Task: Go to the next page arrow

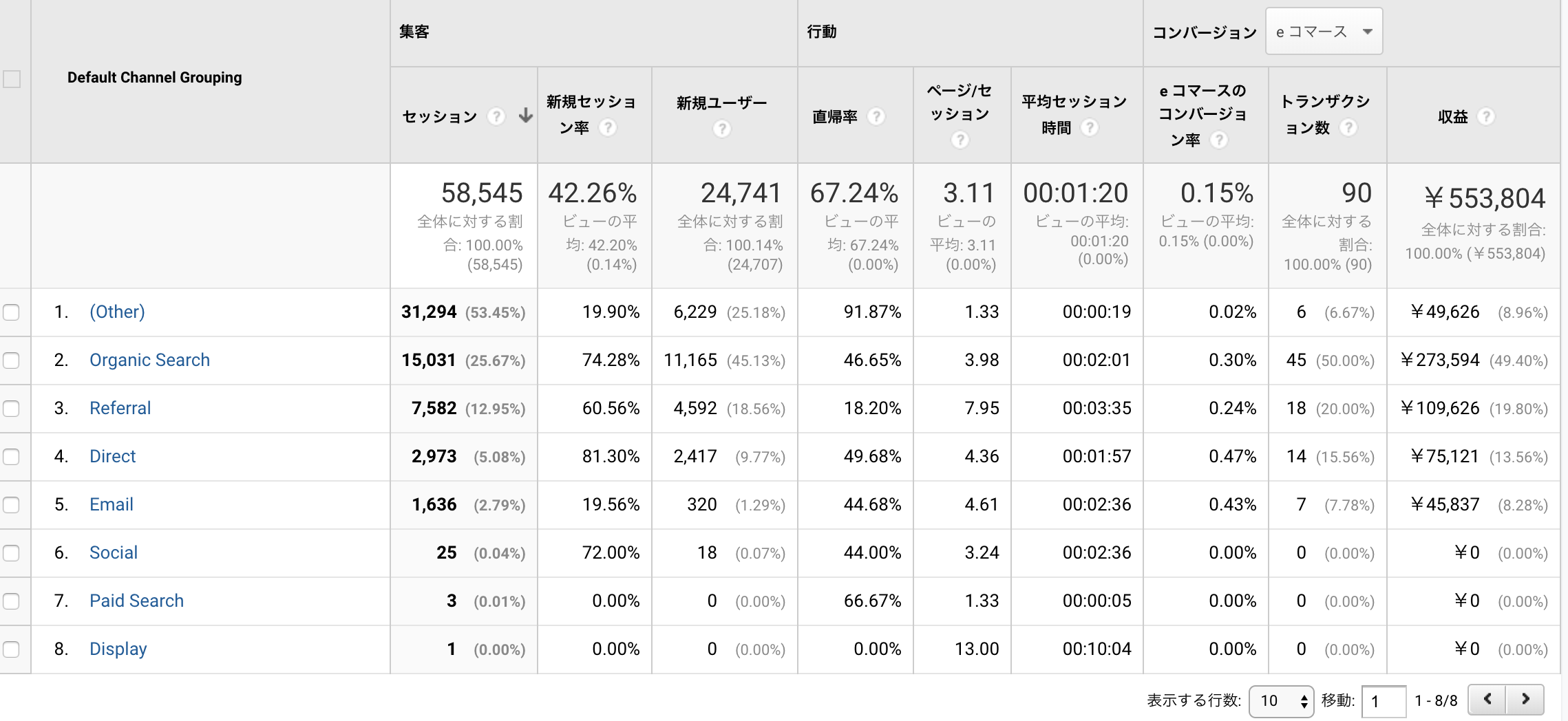Action: coord(1525,700)
